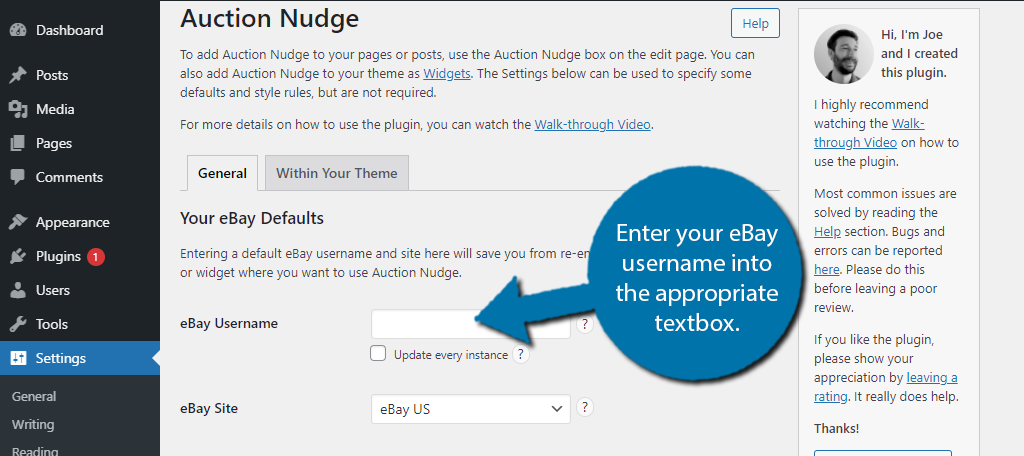The image size is (1024, 456).
Task: Open the Widgets link
Action: click(x=447, y=73)
